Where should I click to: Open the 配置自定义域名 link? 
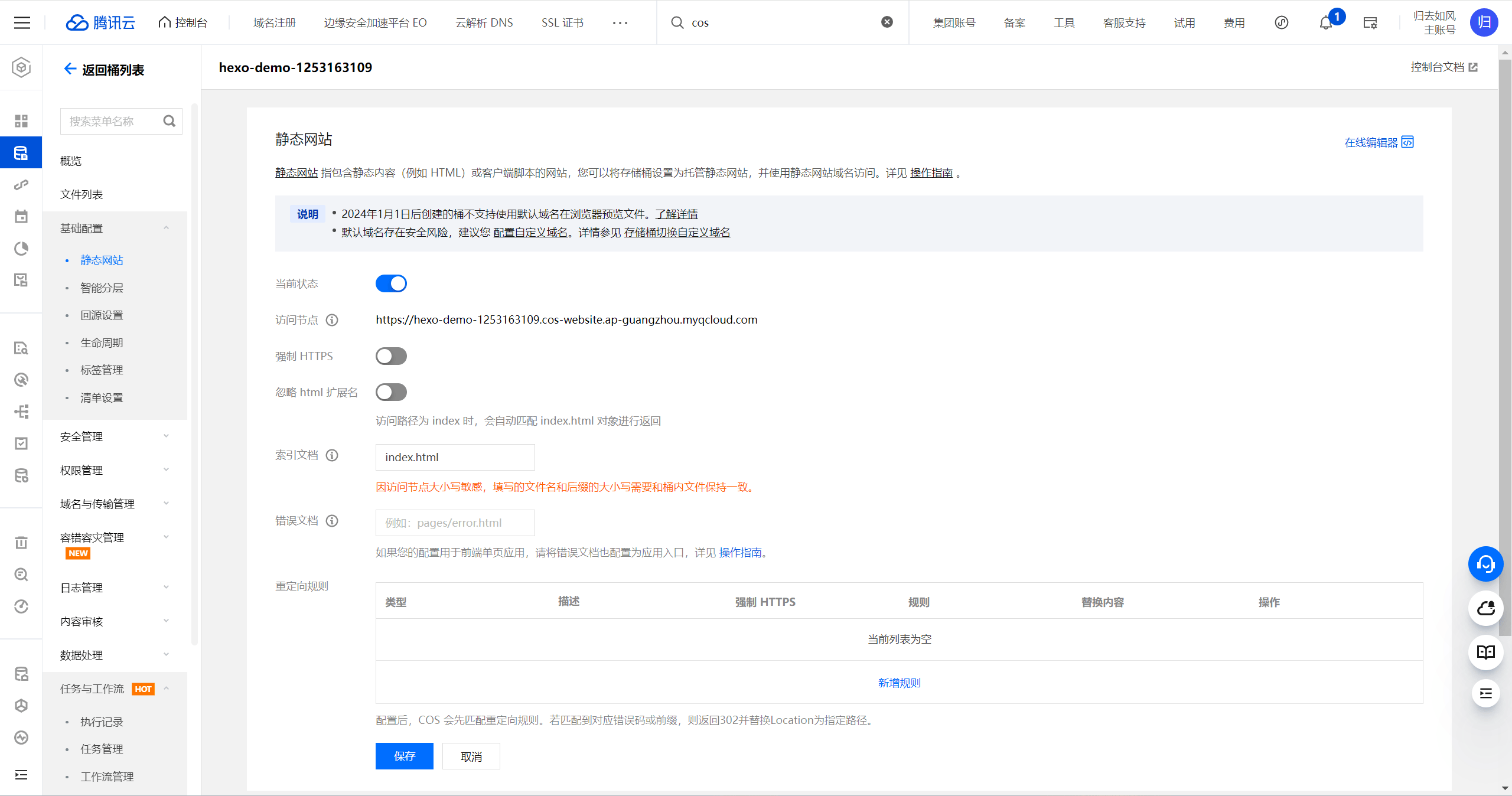[x=530, y=232]
